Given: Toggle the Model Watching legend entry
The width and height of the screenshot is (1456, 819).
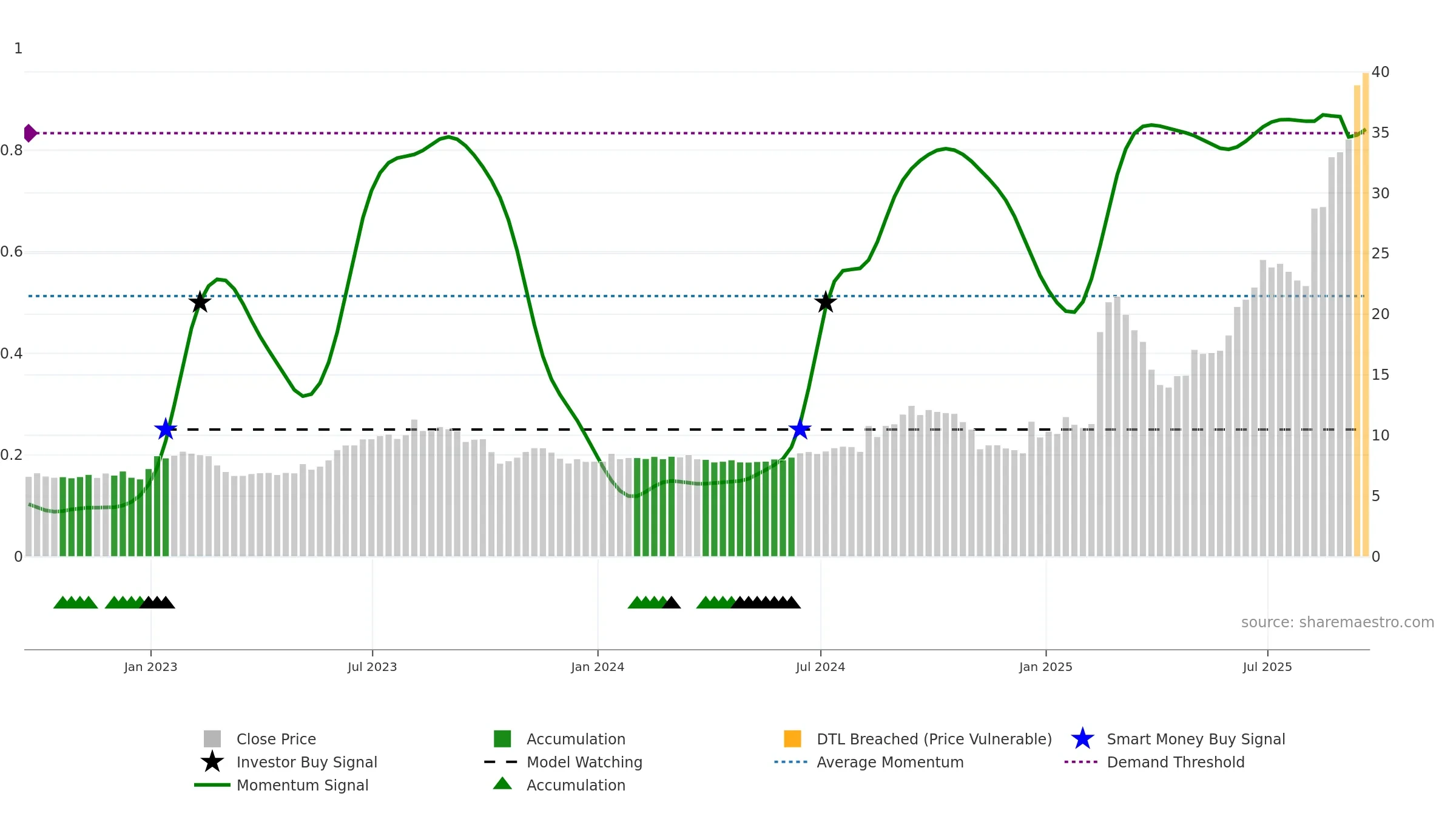Looking at the screenshot, I should tap(584, 762).
